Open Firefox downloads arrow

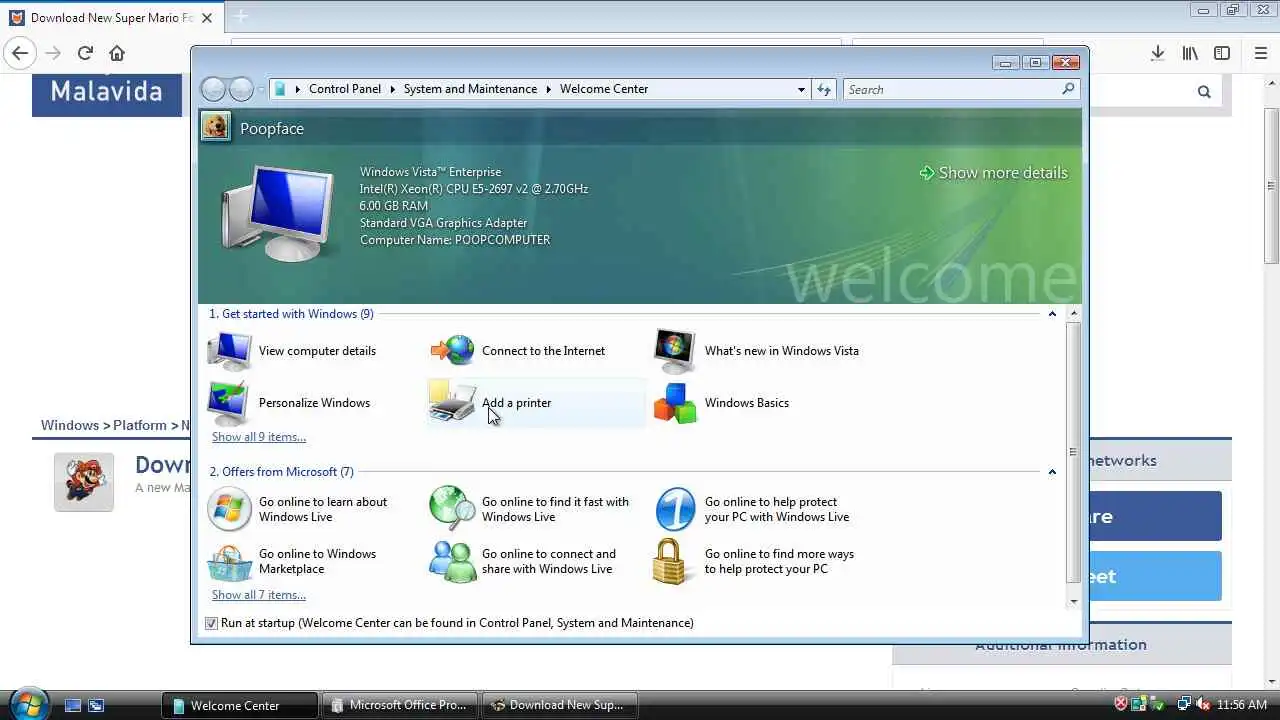click(1157, 53)
